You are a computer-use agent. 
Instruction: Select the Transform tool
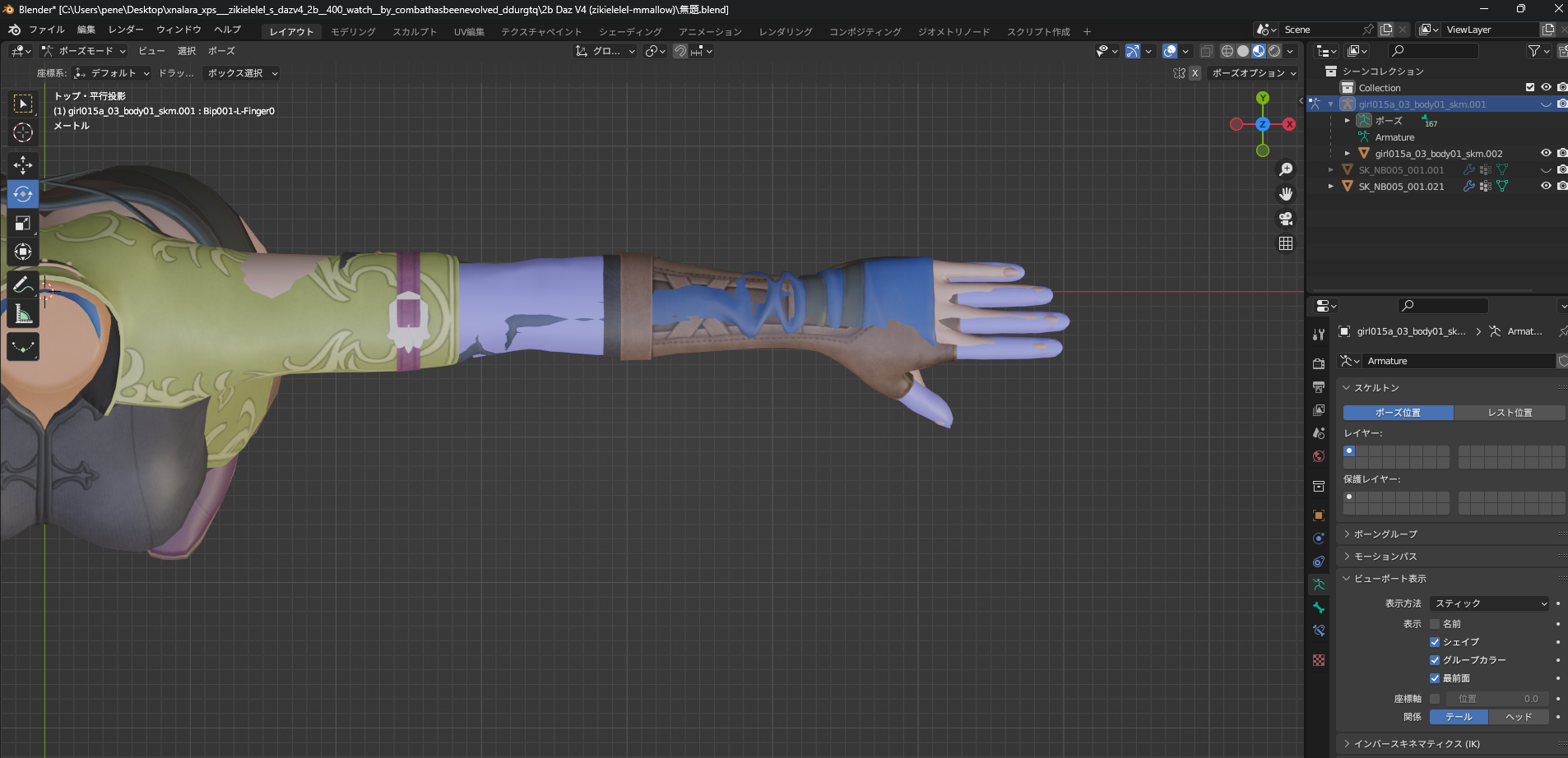tap(23, 252)
